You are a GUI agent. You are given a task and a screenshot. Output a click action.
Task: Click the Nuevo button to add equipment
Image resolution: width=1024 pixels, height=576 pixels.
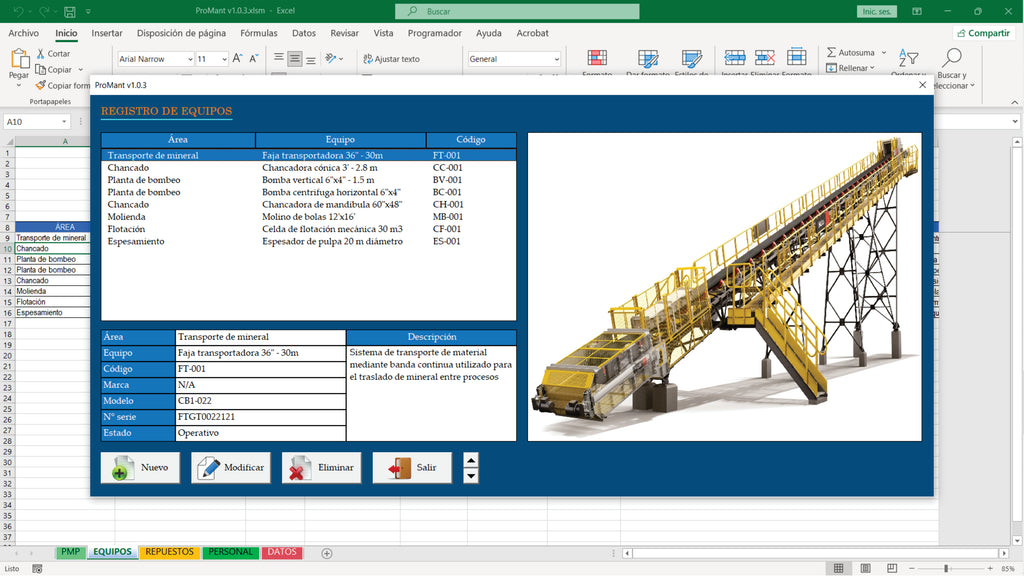[x=140, y=468]
